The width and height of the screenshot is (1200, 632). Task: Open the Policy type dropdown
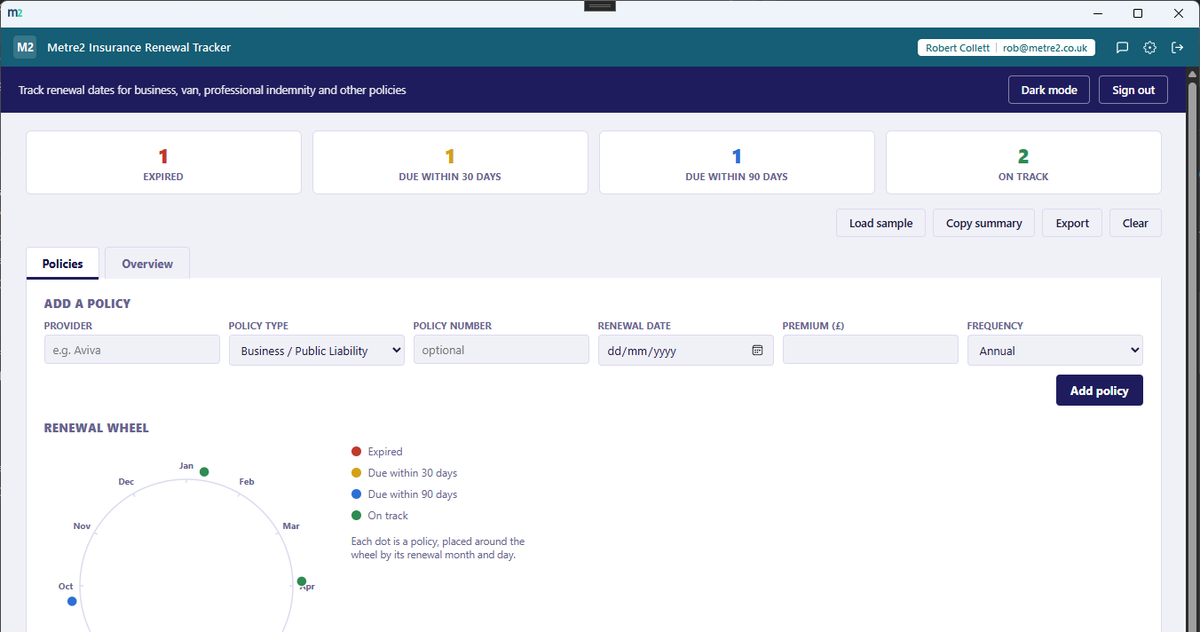[x=317, y=350]
